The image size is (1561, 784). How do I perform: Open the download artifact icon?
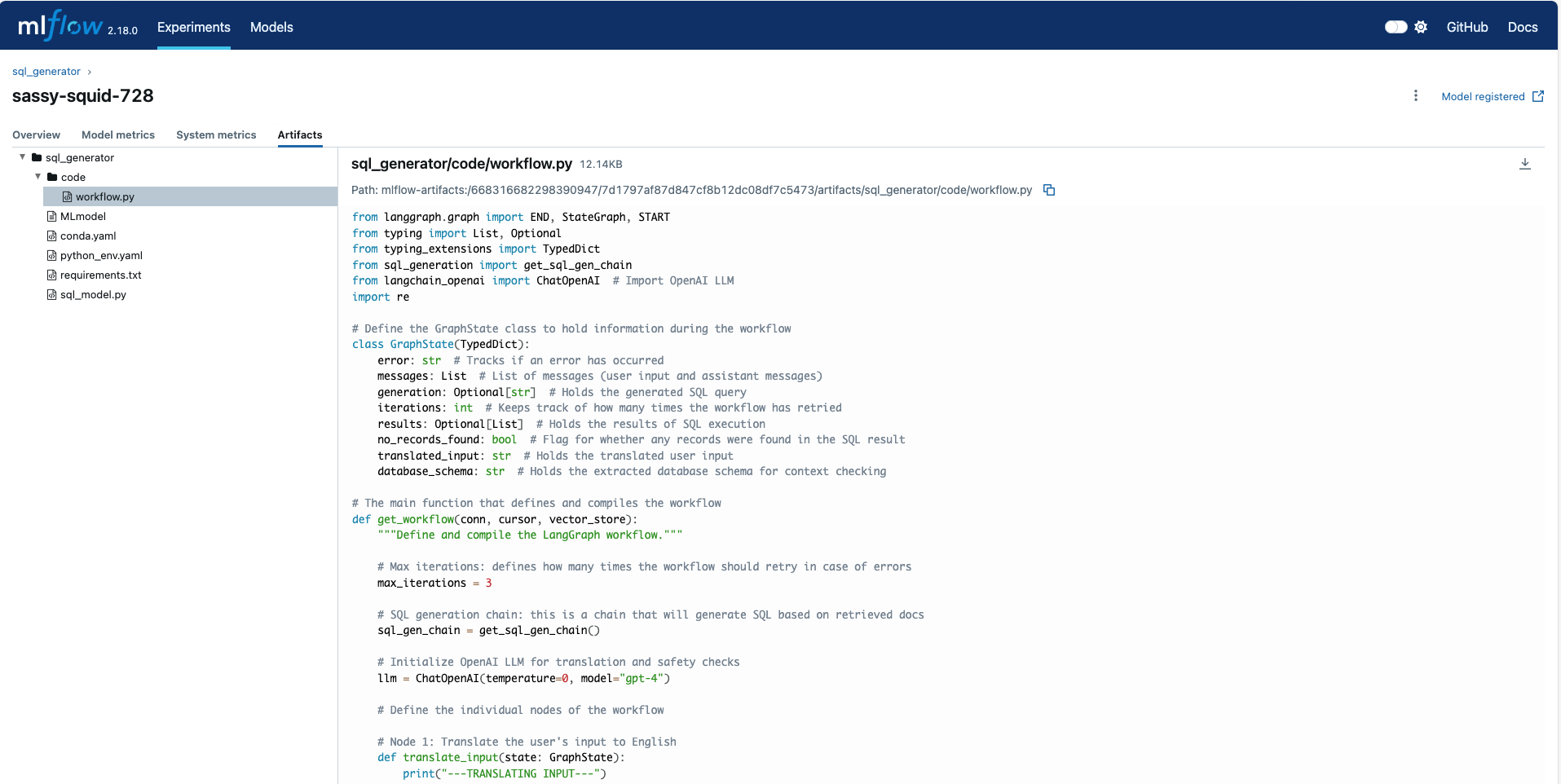click(1524, 163)
